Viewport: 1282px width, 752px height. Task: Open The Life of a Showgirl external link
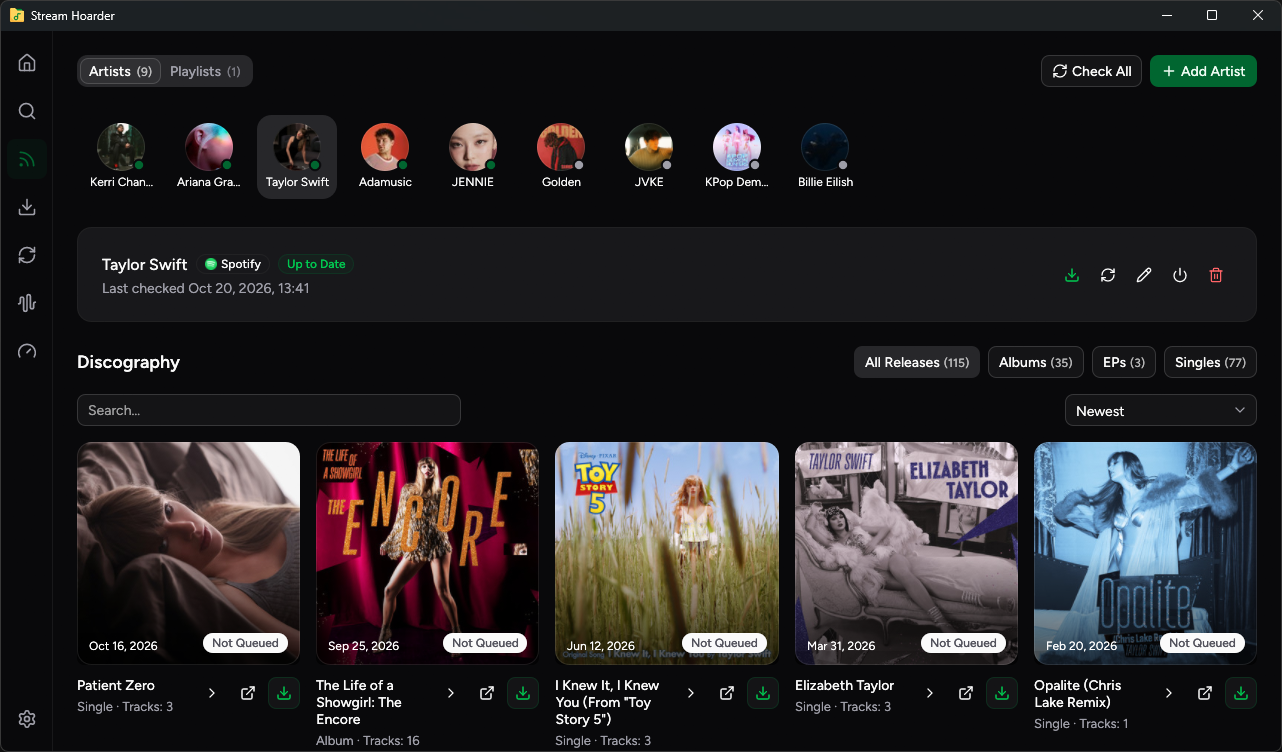[x=487, y=693]
